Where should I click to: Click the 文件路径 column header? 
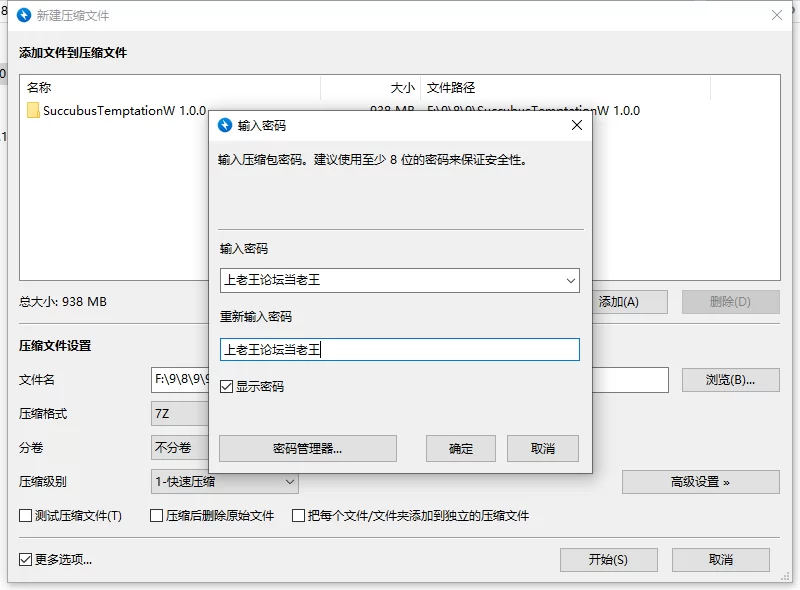click(x=565, y=88)
